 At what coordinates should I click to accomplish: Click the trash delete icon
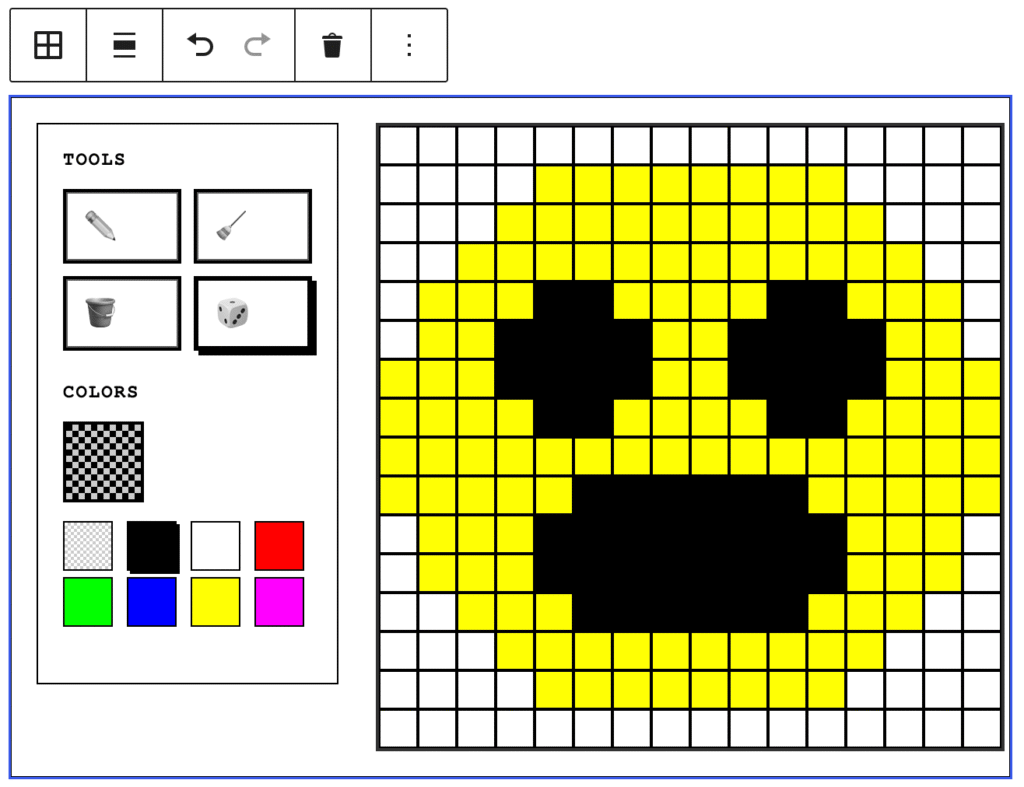pyautogui.click(x=332, y=45)
